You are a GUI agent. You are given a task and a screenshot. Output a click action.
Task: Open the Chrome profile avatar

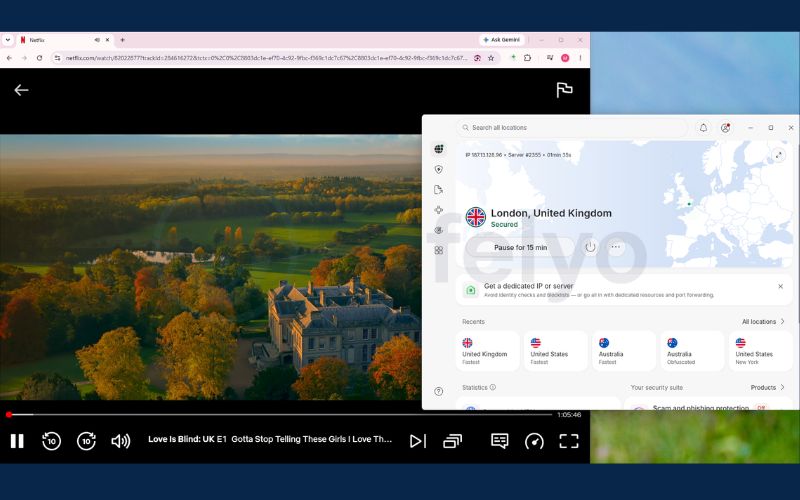coord(565,58)
